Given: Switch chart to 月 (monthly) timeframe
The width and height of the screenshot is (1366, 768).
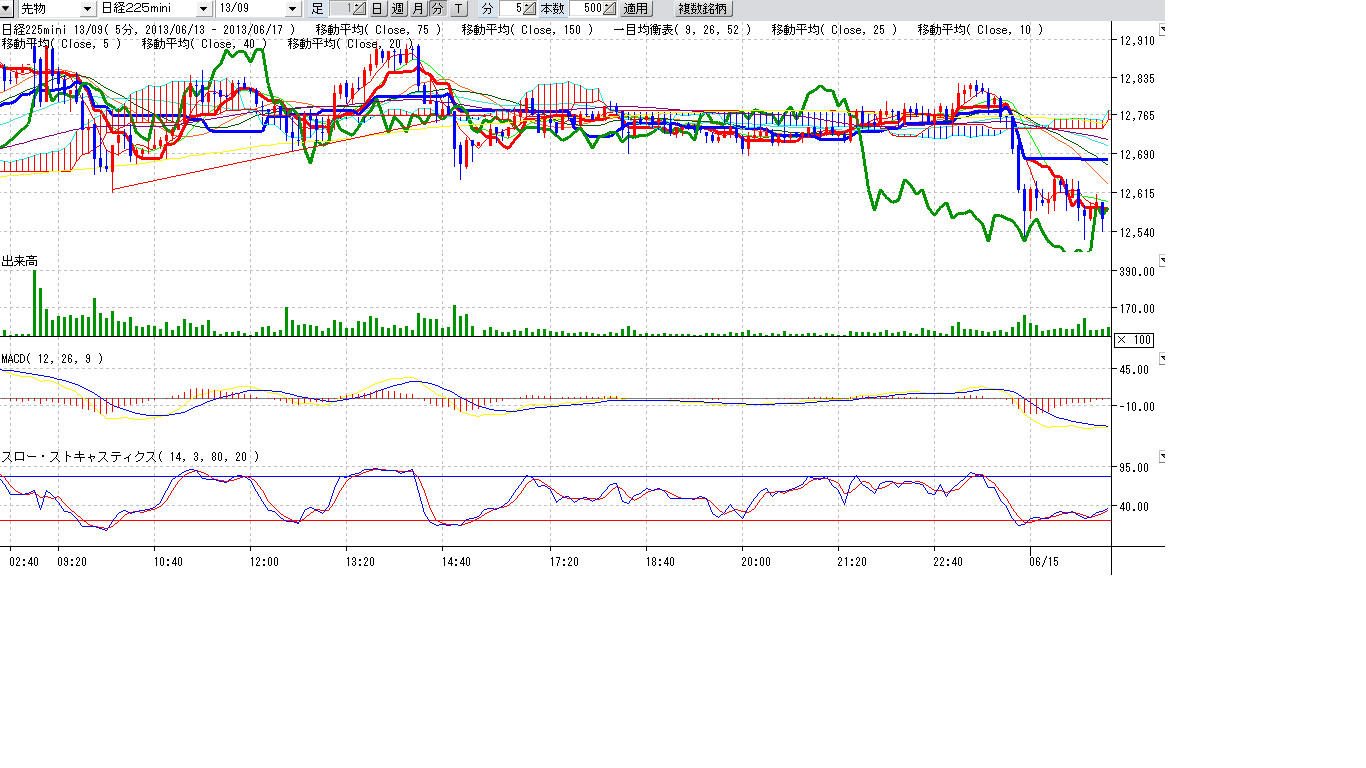Looking at the screenshot, I should coord(418,9).
